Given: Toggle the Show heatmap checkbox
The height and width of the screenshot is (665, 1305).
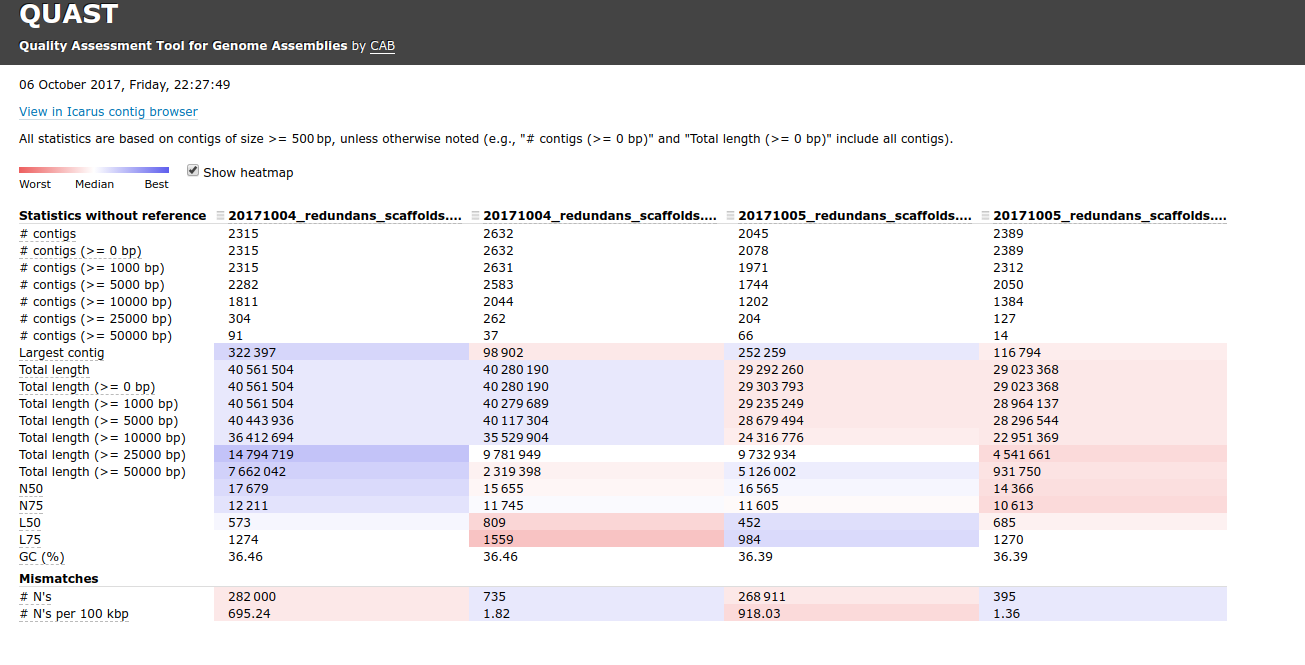Looking at the screenshot, I should pyautogui.click(x=193, y=171).
